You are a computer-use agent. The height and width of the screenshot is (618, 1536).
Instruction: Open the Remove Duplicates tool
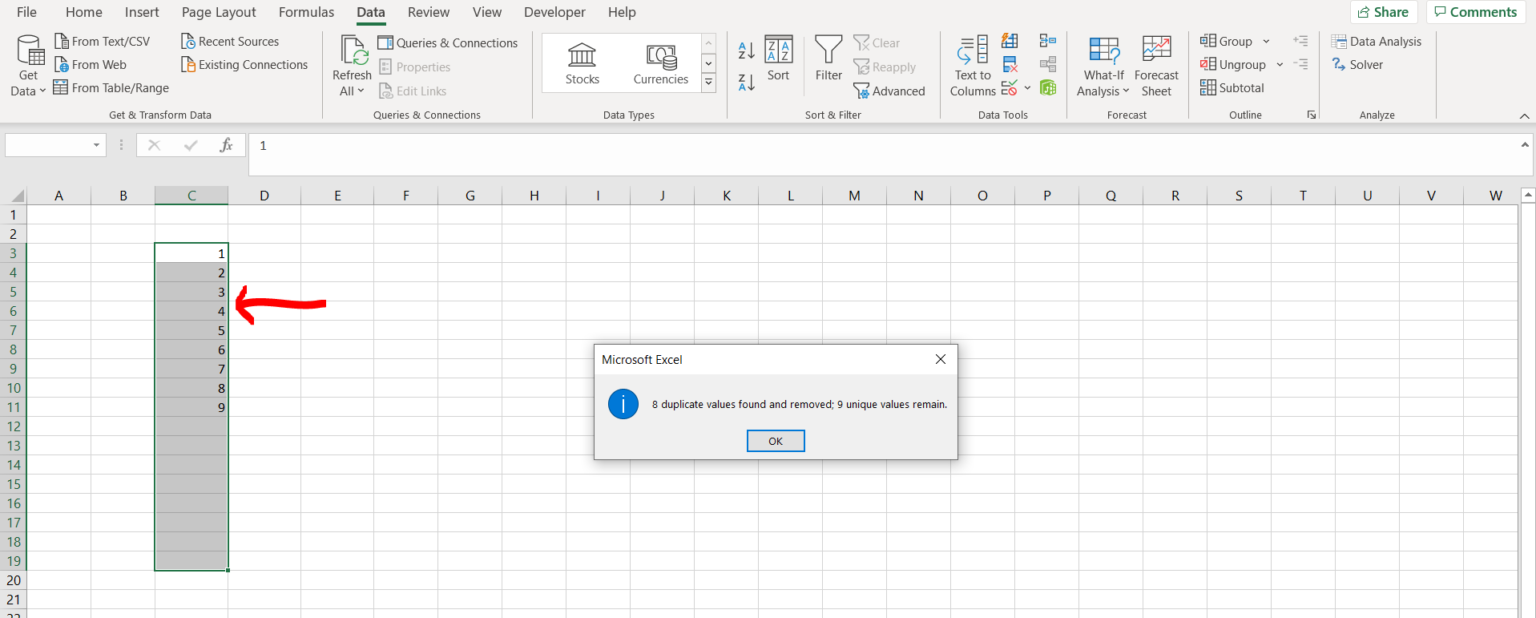click(1009, 63)
